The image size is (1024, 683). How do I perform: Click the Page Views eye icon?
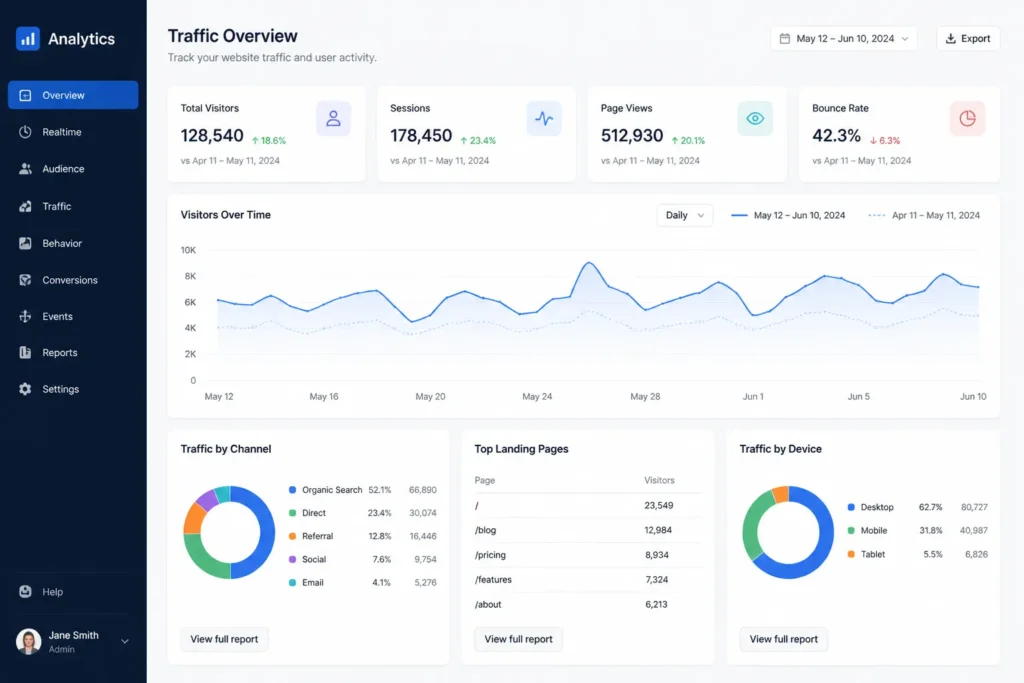click(755, 118)
